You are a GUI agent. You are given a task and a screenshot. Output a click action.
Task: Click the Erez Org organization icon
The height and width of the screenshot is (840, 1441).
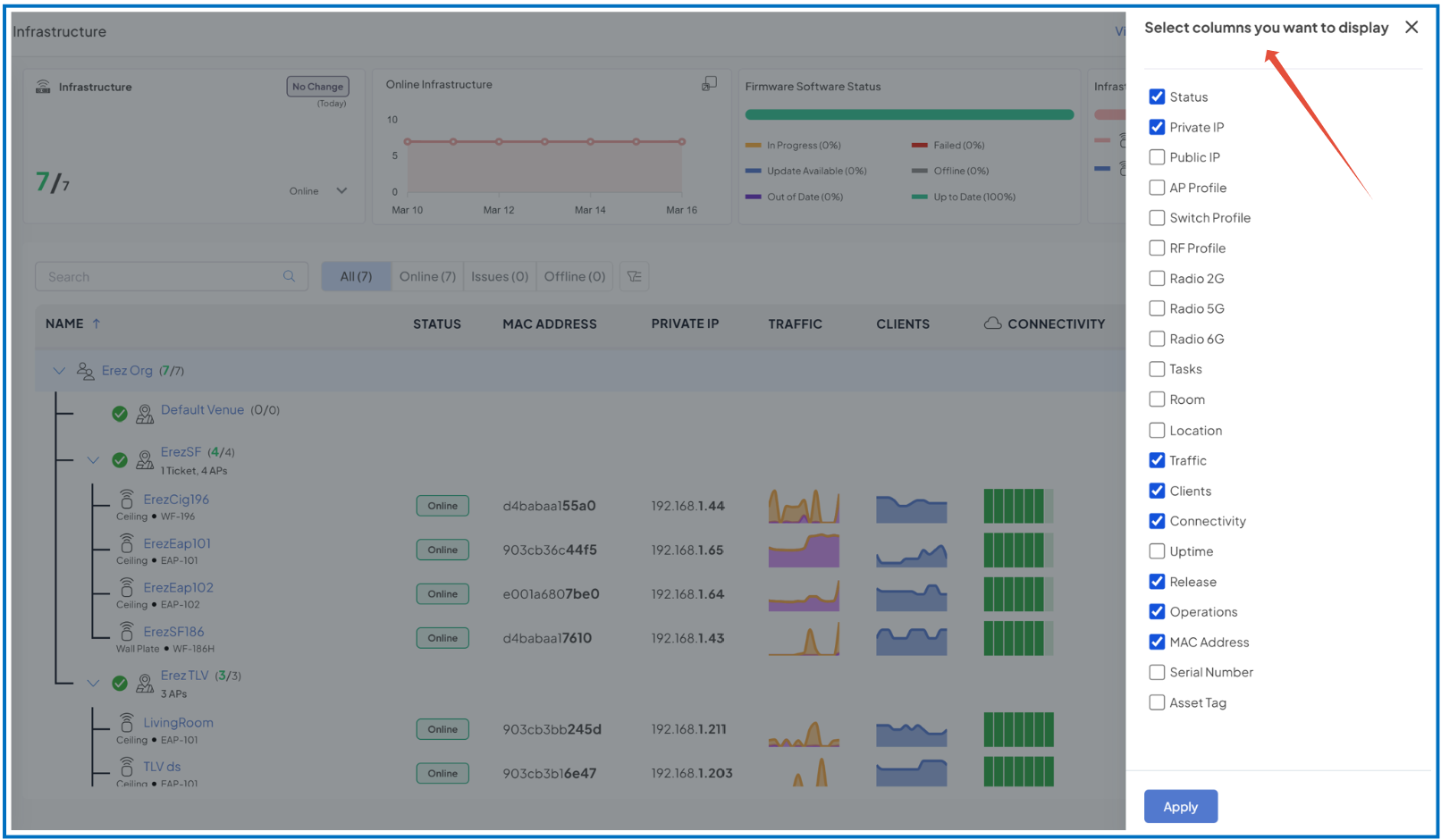click(85, 370)
